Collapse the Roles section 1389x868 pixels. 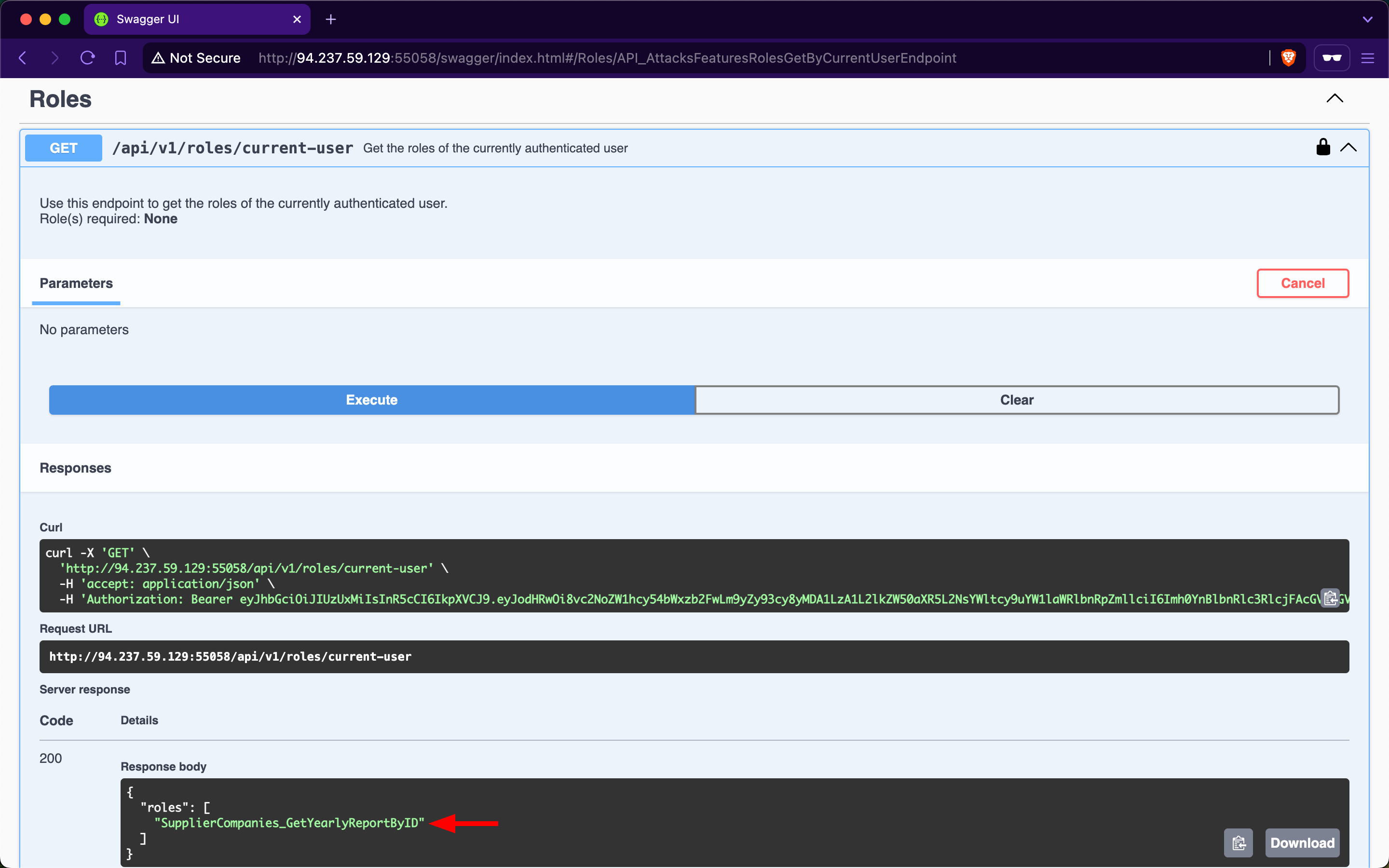click(x=1335, y=98)
